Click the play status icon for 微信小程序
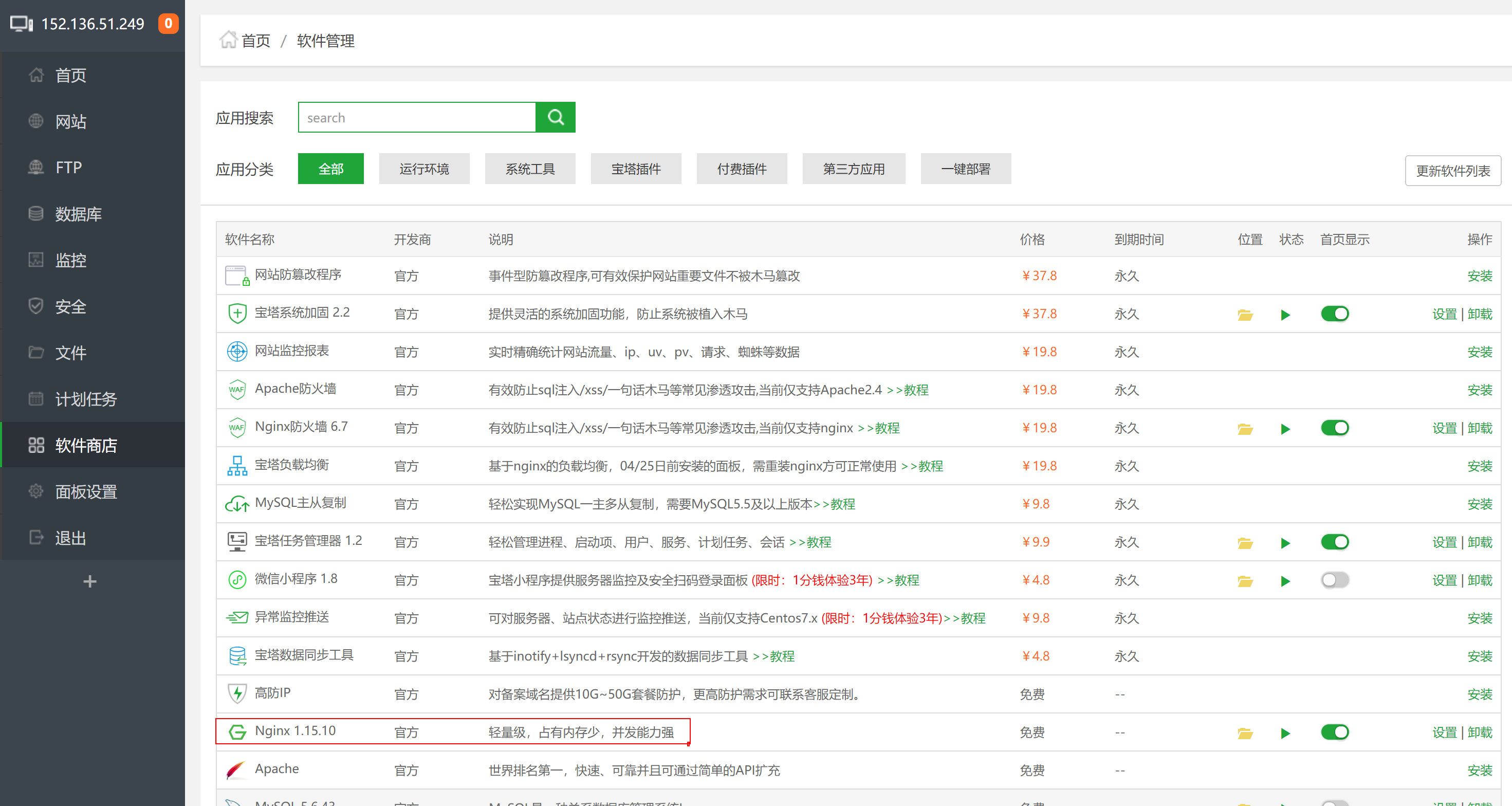The image size is (1512, 806). pyautogui.click(x=1285, y=580)
